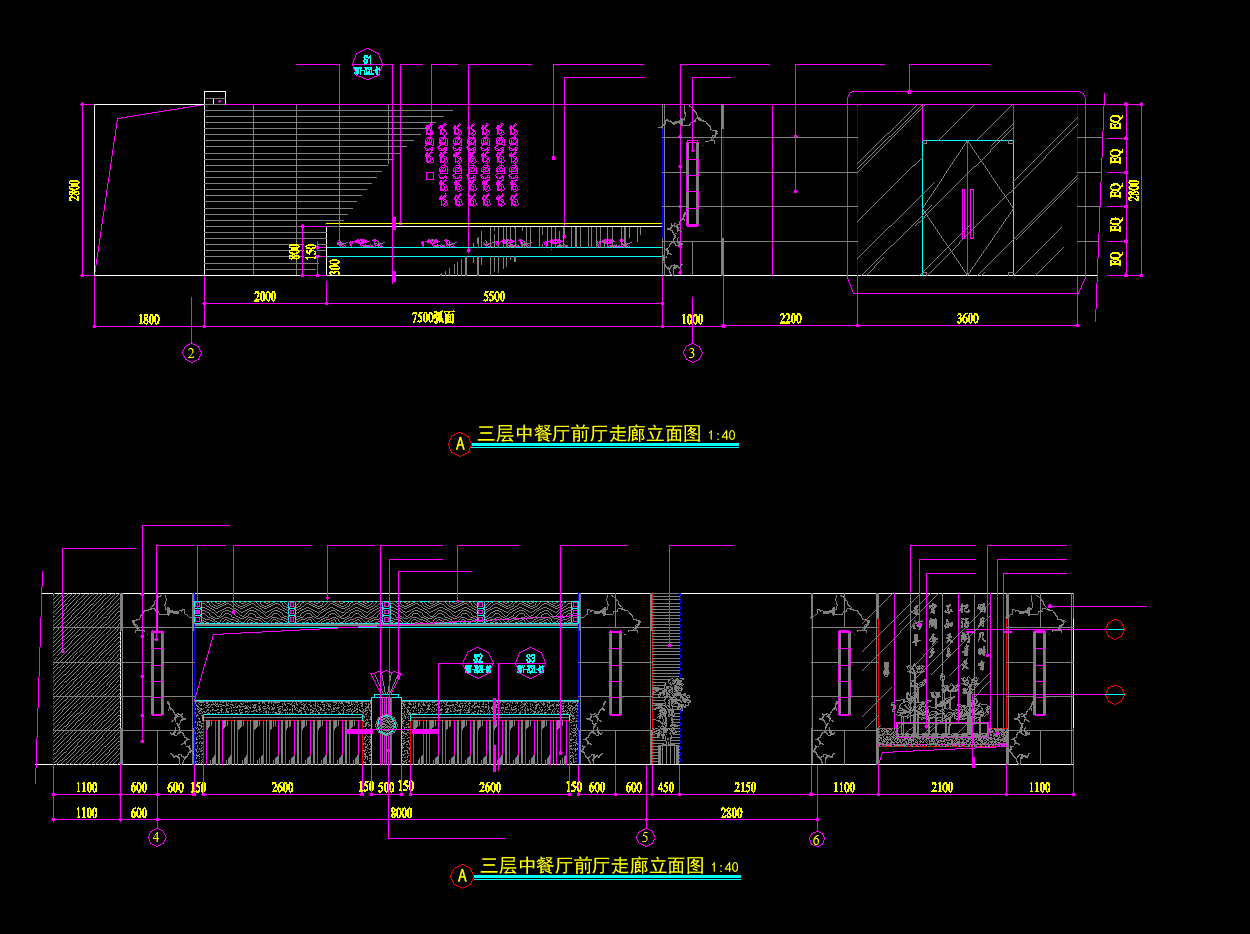Select the S2 hexagon detail marker
This screenshot has width=1250, height=934.
click(479, 663)
